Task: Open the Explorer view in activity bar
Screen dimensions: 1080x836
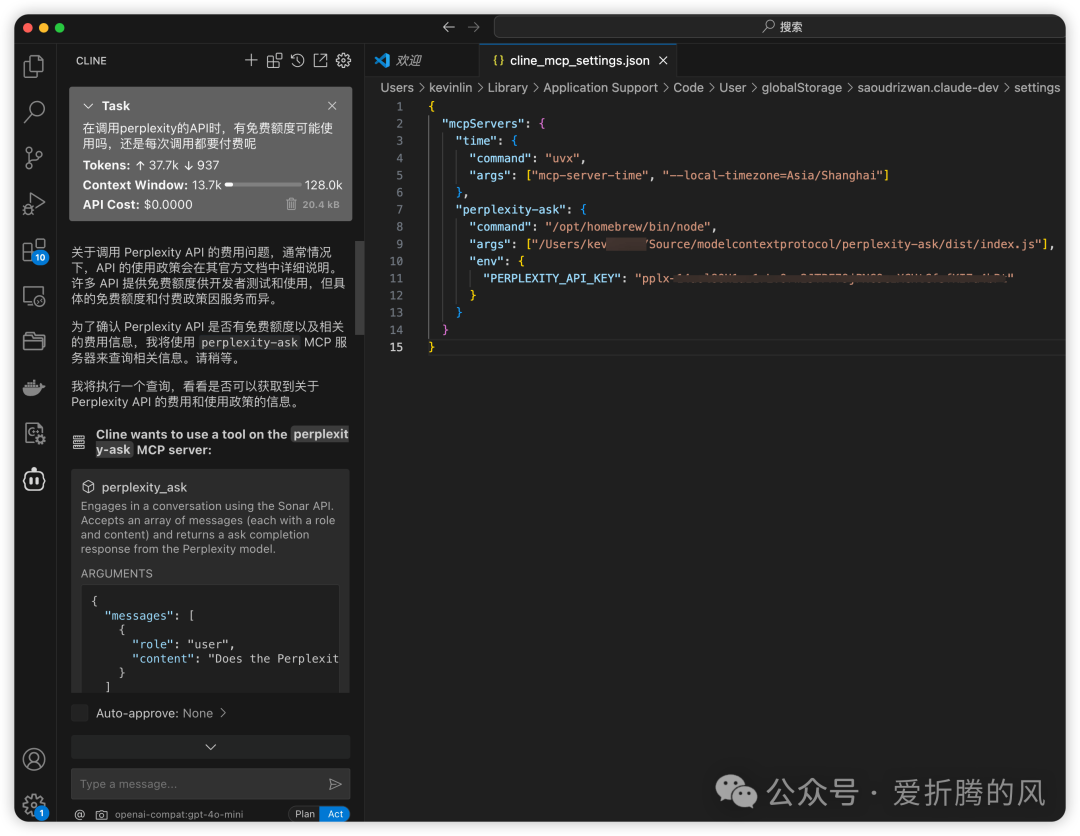Action: pyautogui.click(x=34, y=66)
